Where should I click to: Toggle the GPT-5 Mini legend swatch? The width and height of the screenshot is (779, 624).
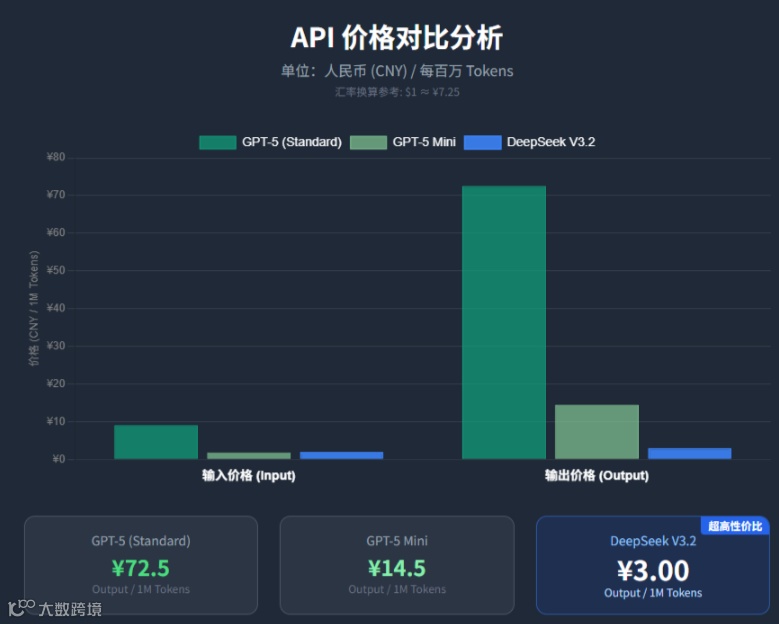click(x=368, y=143)
